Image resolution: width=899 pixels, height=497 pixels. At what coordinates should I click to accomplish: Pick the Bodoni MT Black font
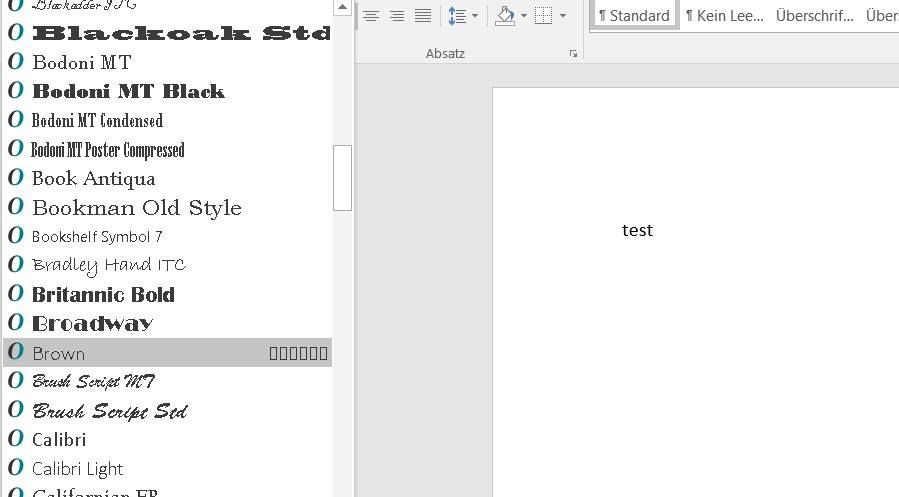tap(167, 91)
